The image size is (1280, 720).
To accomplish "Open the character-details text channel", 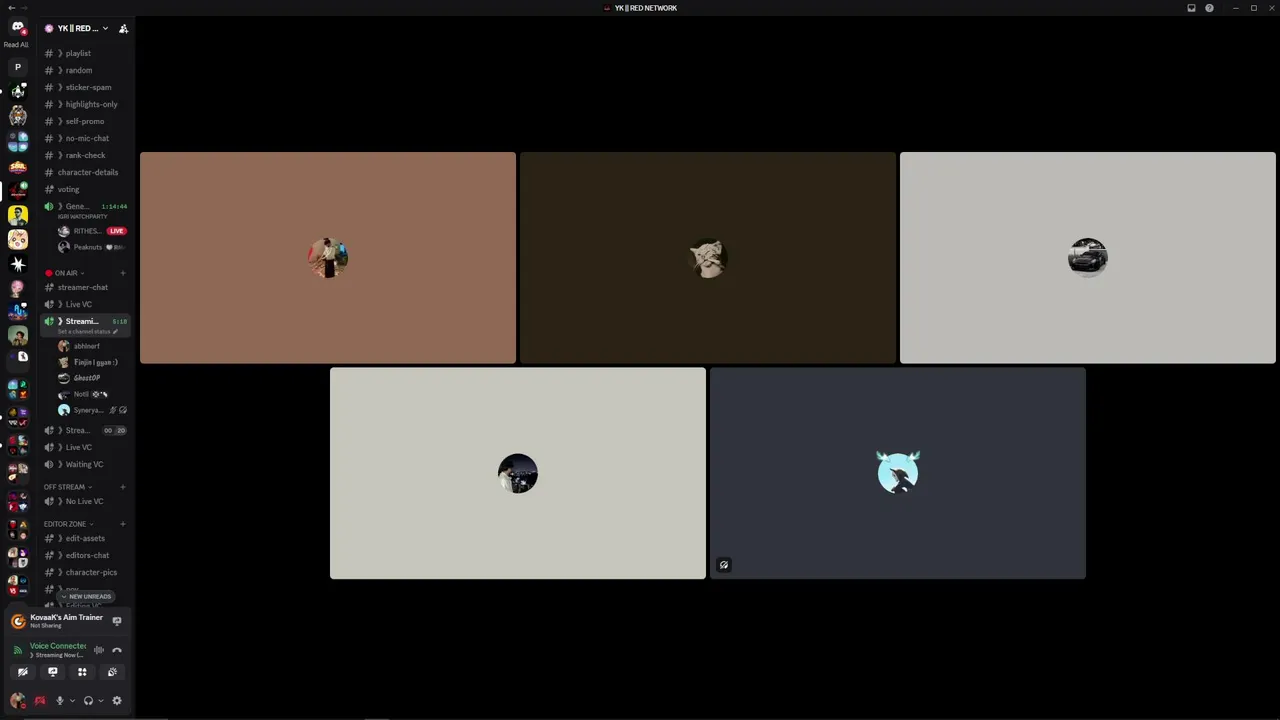I will 85,172.
